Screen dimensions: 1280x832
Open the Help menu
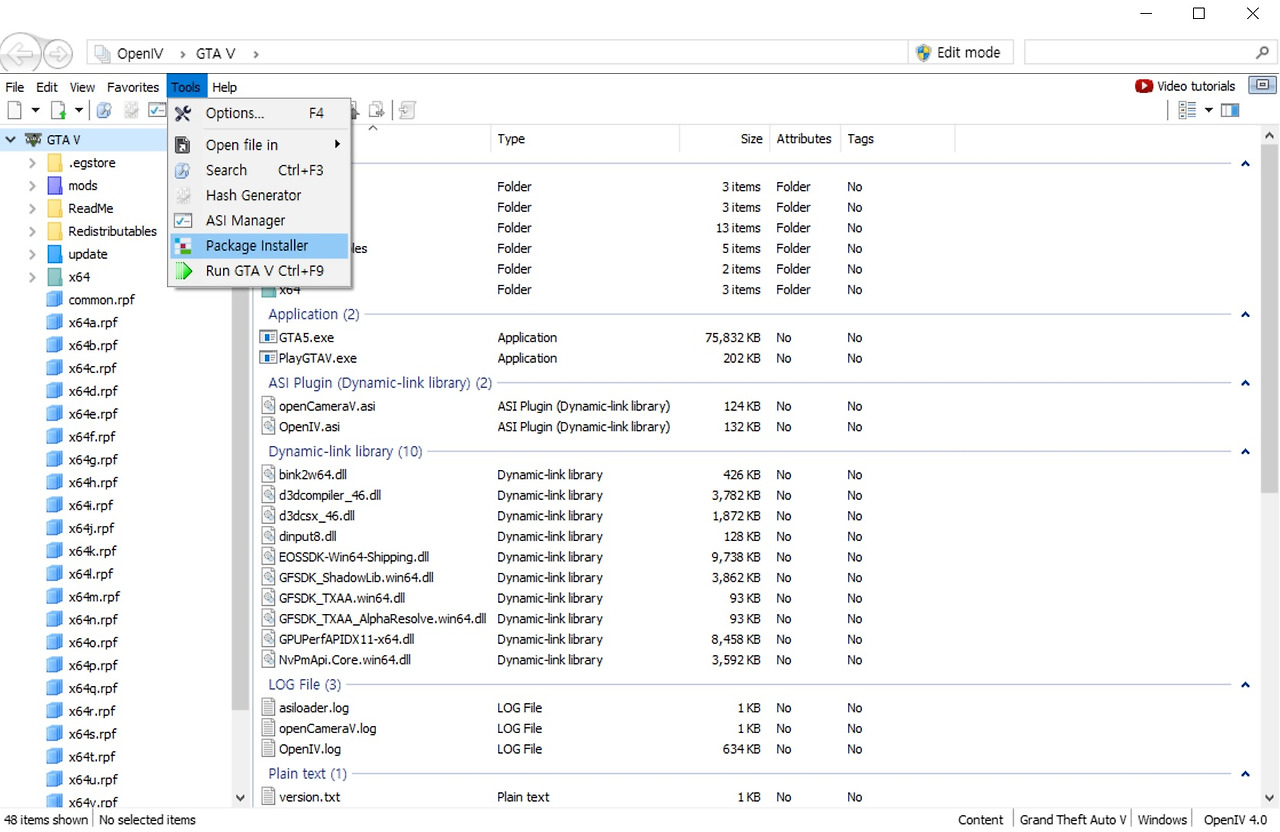pos(224,87)
